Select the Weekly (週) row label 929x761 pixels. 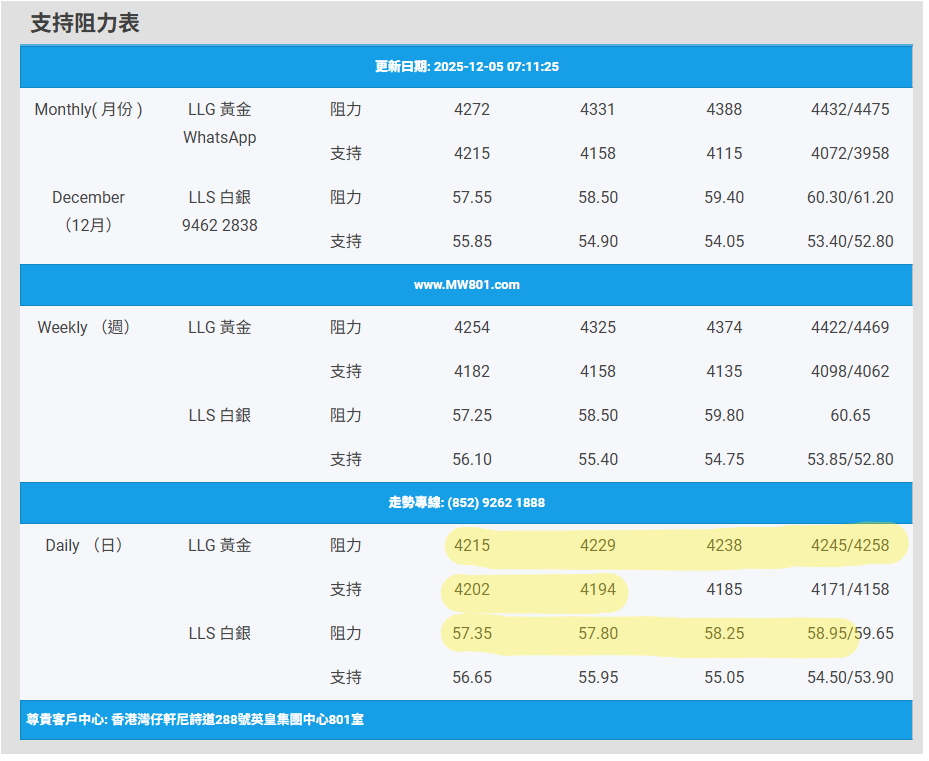(x=85, y=328)
